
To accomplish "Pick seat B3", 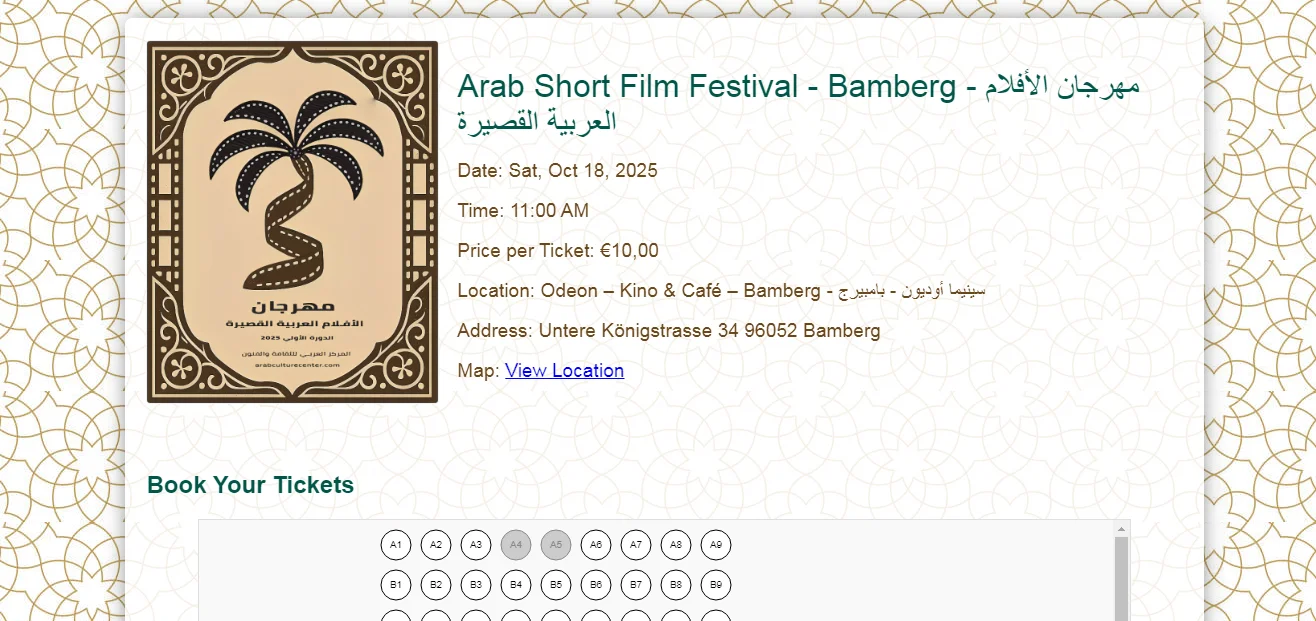I will coord(476,584).
